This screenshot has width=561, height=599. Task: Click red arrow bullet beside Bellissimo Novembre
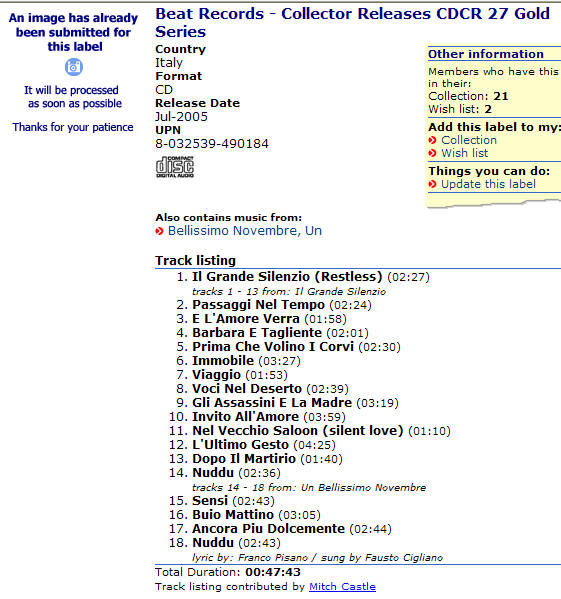click(159, 231)
